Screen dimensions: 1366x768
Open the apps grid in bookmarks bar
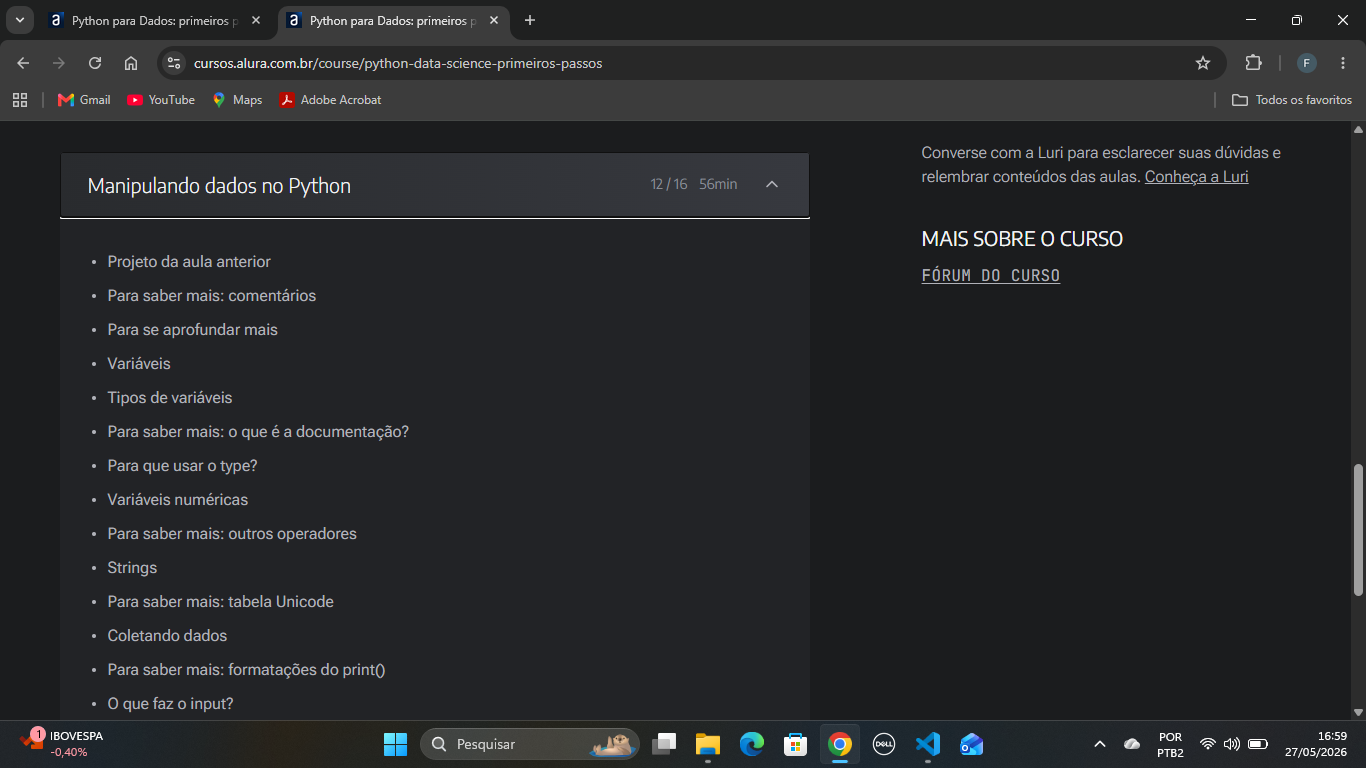20,100
